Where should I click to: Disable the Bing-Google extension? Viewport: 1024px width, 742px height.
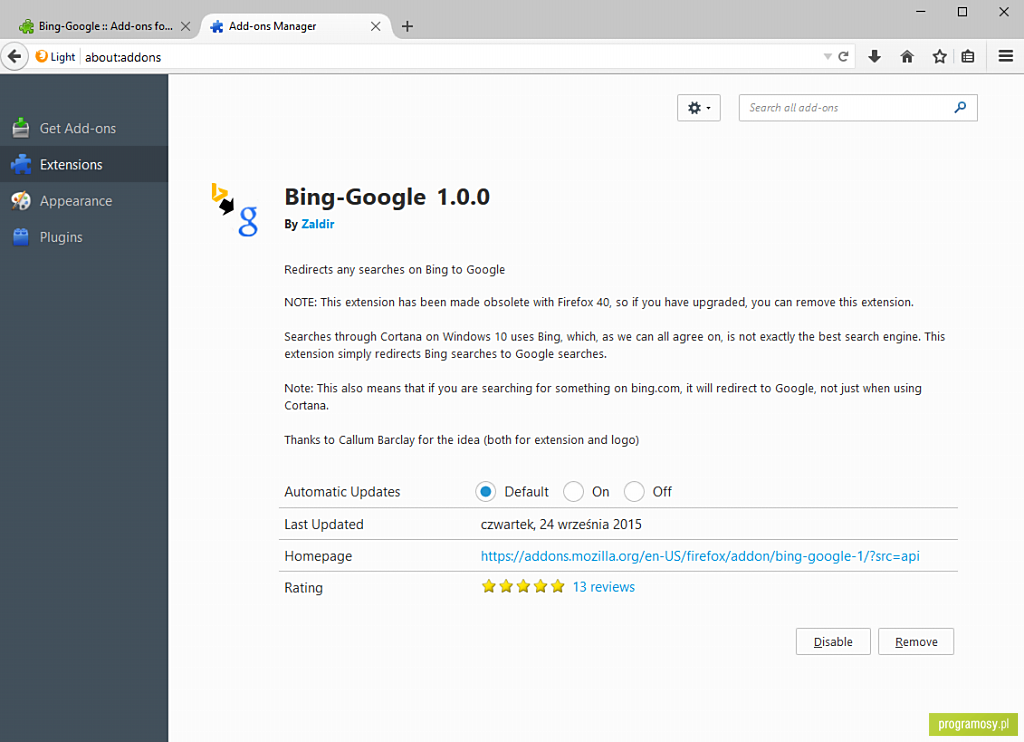(833, 641)
